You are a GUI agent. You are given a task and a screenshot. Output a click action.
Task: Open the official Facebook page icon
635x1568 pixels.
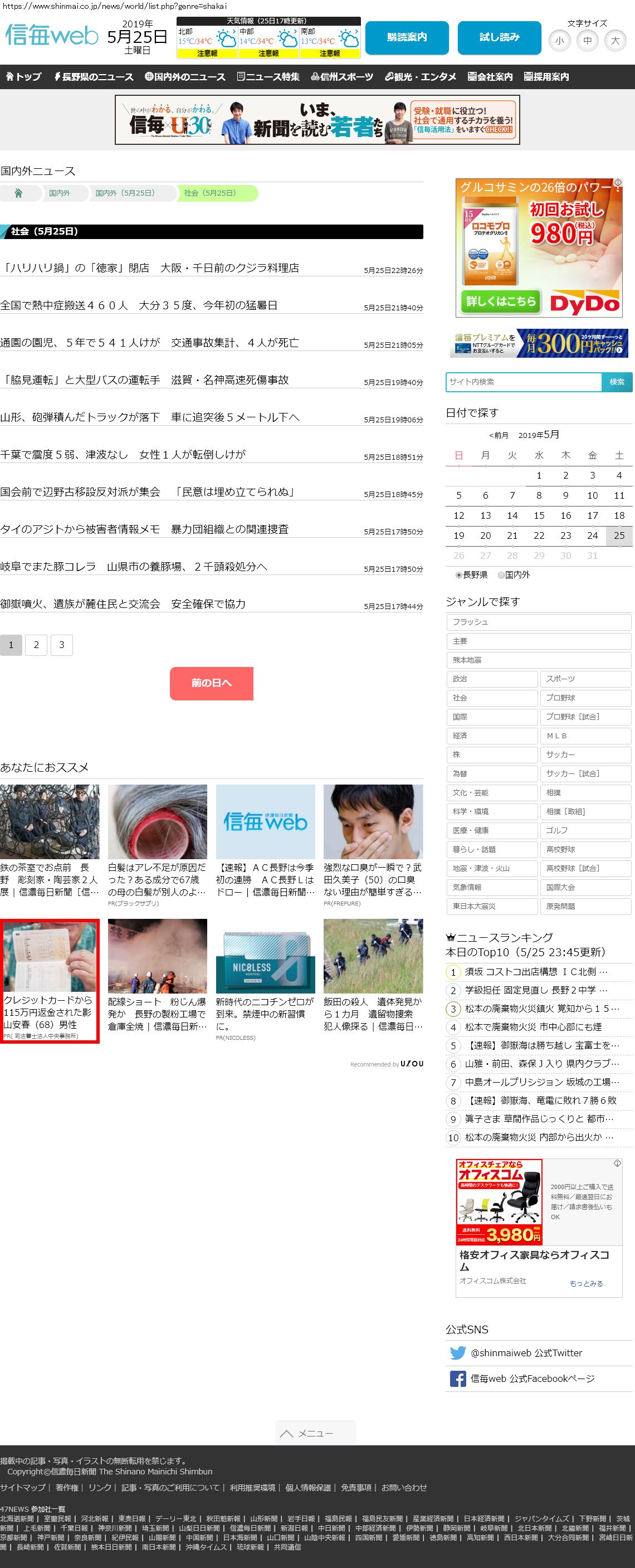tap(457, 1378)
